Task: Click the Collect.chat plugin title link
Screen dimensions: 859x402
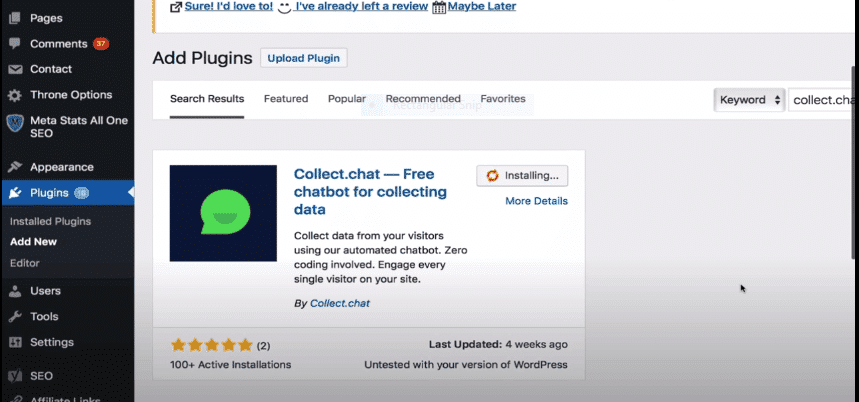Action: (x=370, y=192)
